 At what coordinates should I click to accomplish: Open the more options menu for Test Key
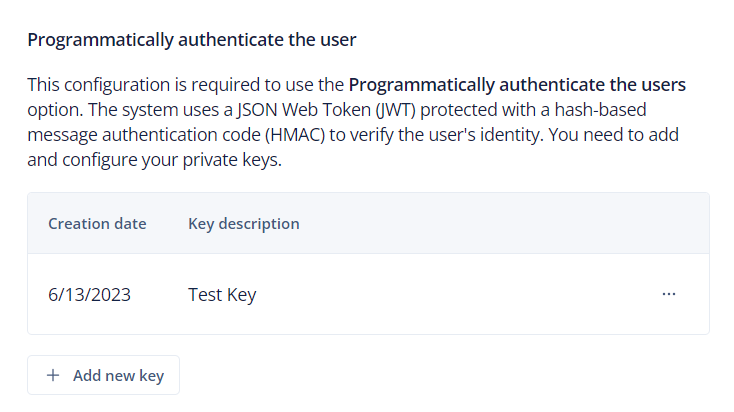tap(669, 294)
